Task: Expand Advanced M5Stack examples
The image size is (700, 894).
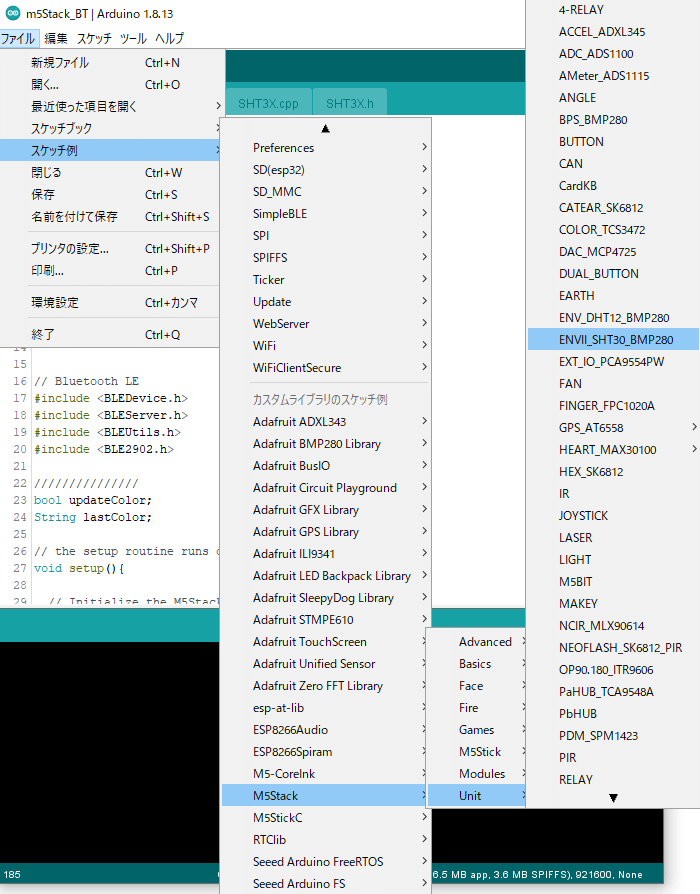Action: click(x=477, y=642)
